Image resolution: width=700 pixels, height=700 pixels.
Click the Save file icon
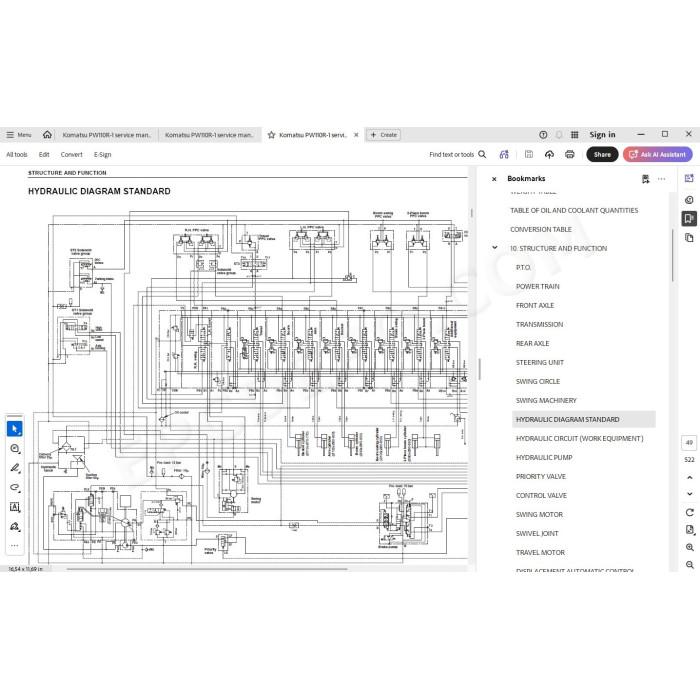tap(529, 154)
